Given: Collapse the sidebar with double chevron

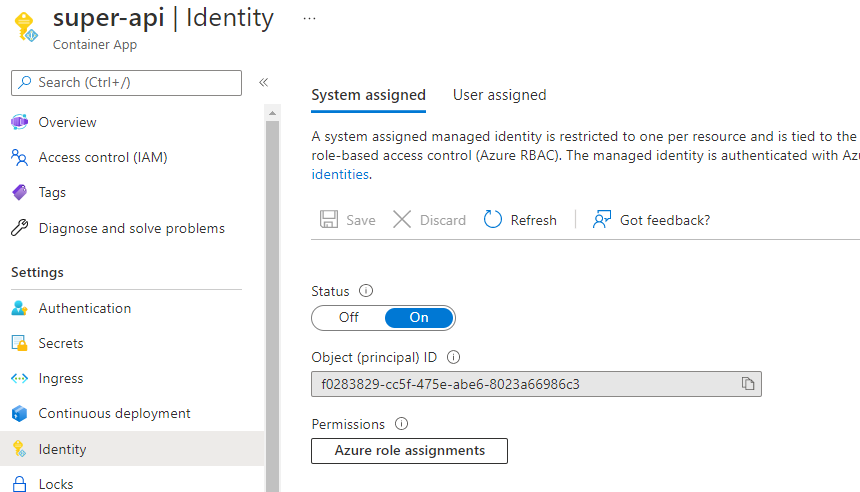Looking at the screenshot, I should [x=264, y=82].
